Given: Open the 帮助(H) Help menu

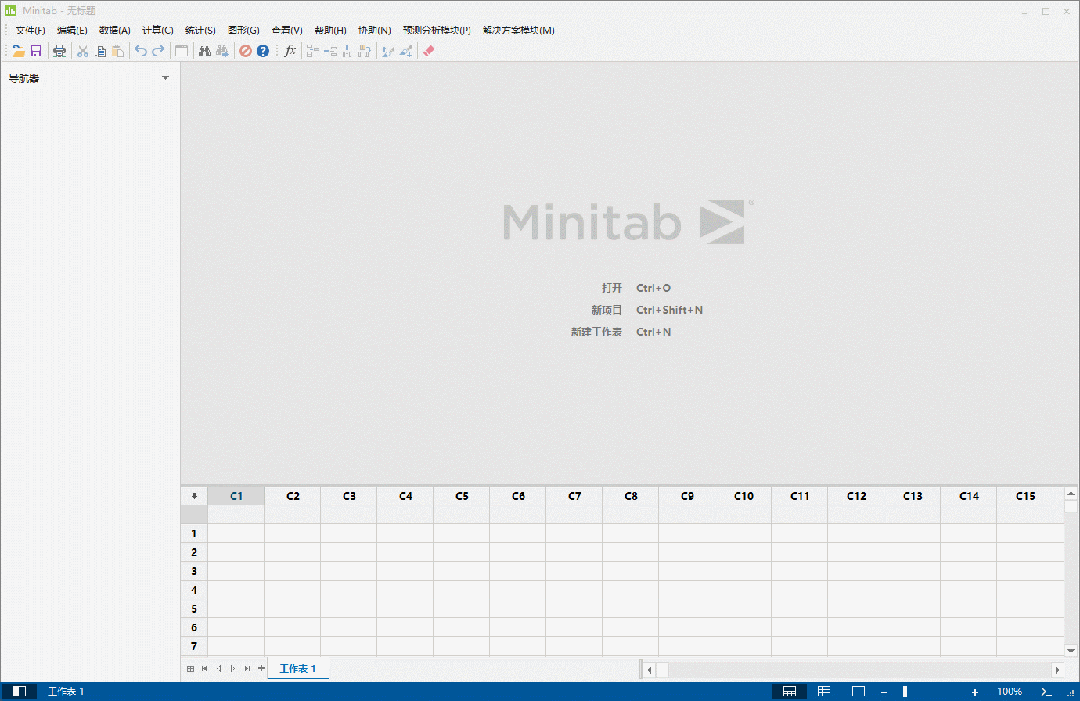Looking at the screenshot, I should point(331,30).
